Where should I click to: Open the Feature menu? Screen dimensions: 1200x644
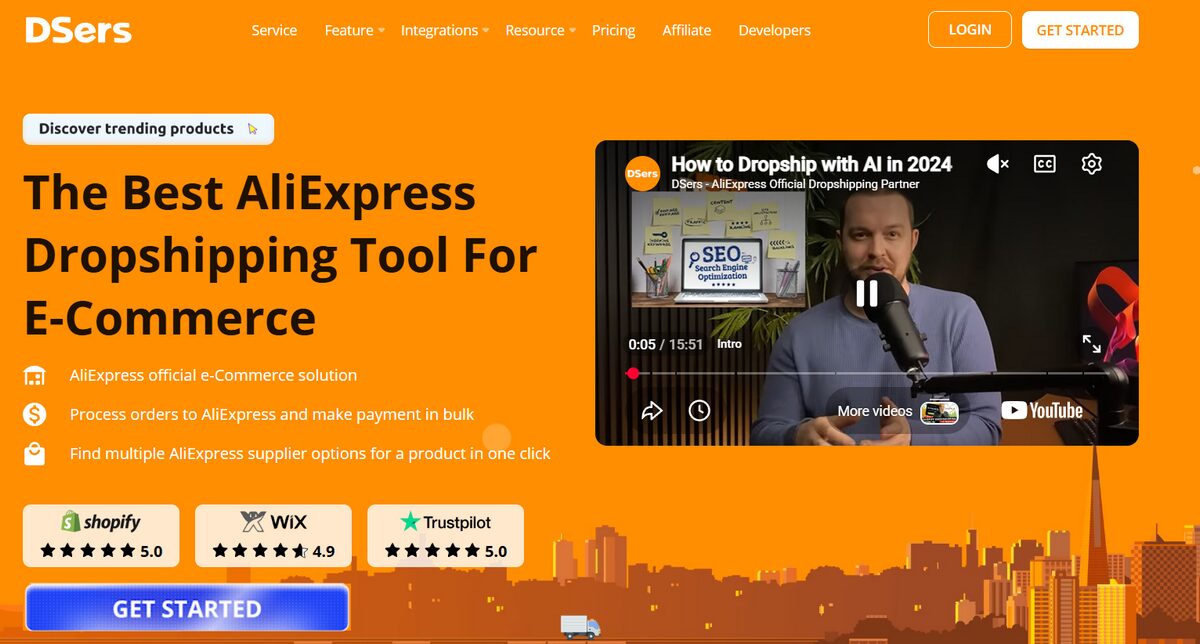click(x=349, y=30)
